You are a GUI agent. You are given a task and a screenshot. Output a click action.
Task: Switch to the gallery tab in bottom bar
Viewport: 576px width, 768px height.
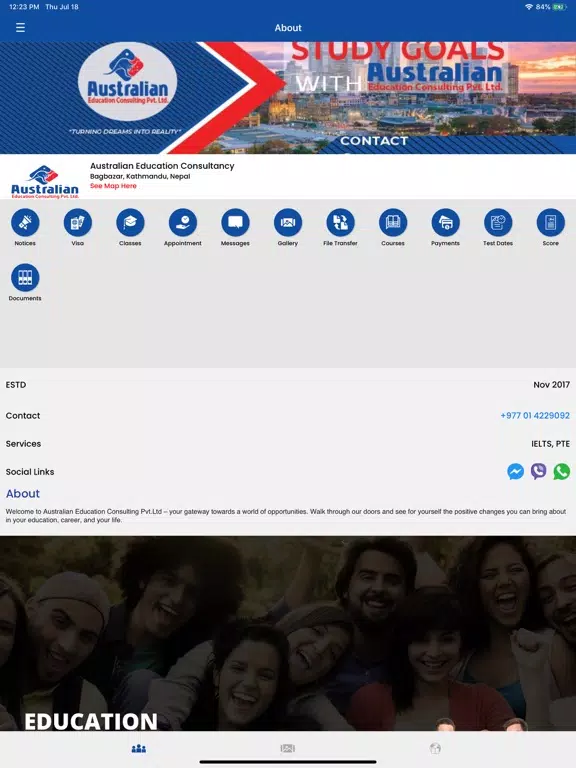pos(288,748)
